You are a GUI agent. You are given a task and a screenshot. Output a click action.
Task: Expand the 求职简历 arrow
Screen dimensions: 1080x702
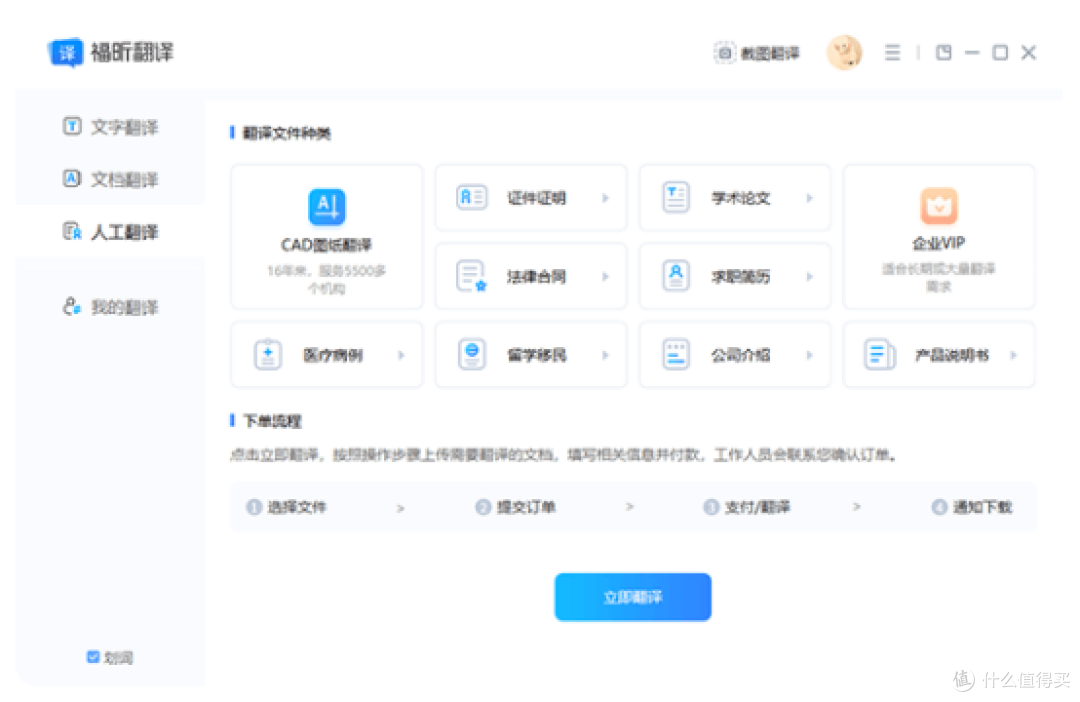[x=809, y=276]
